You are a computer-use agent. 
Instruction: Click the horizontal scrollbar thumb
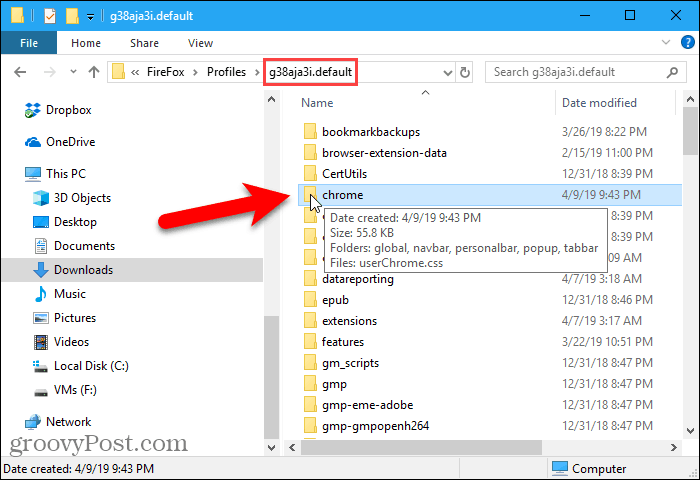click(421, 447)
